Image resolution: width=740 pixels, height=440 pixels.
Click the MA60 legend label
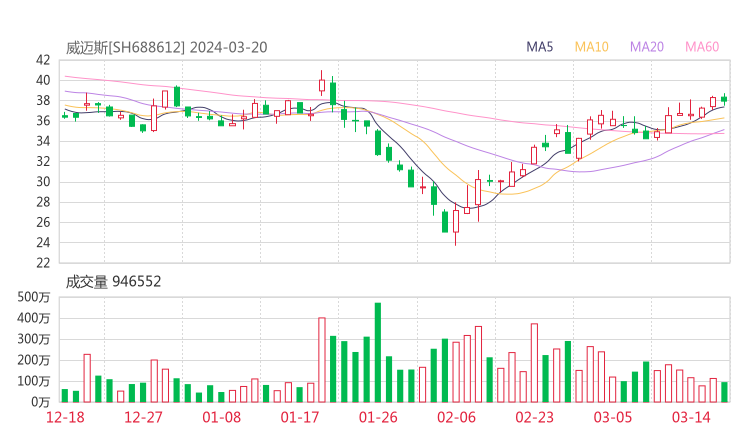[702, 47]
